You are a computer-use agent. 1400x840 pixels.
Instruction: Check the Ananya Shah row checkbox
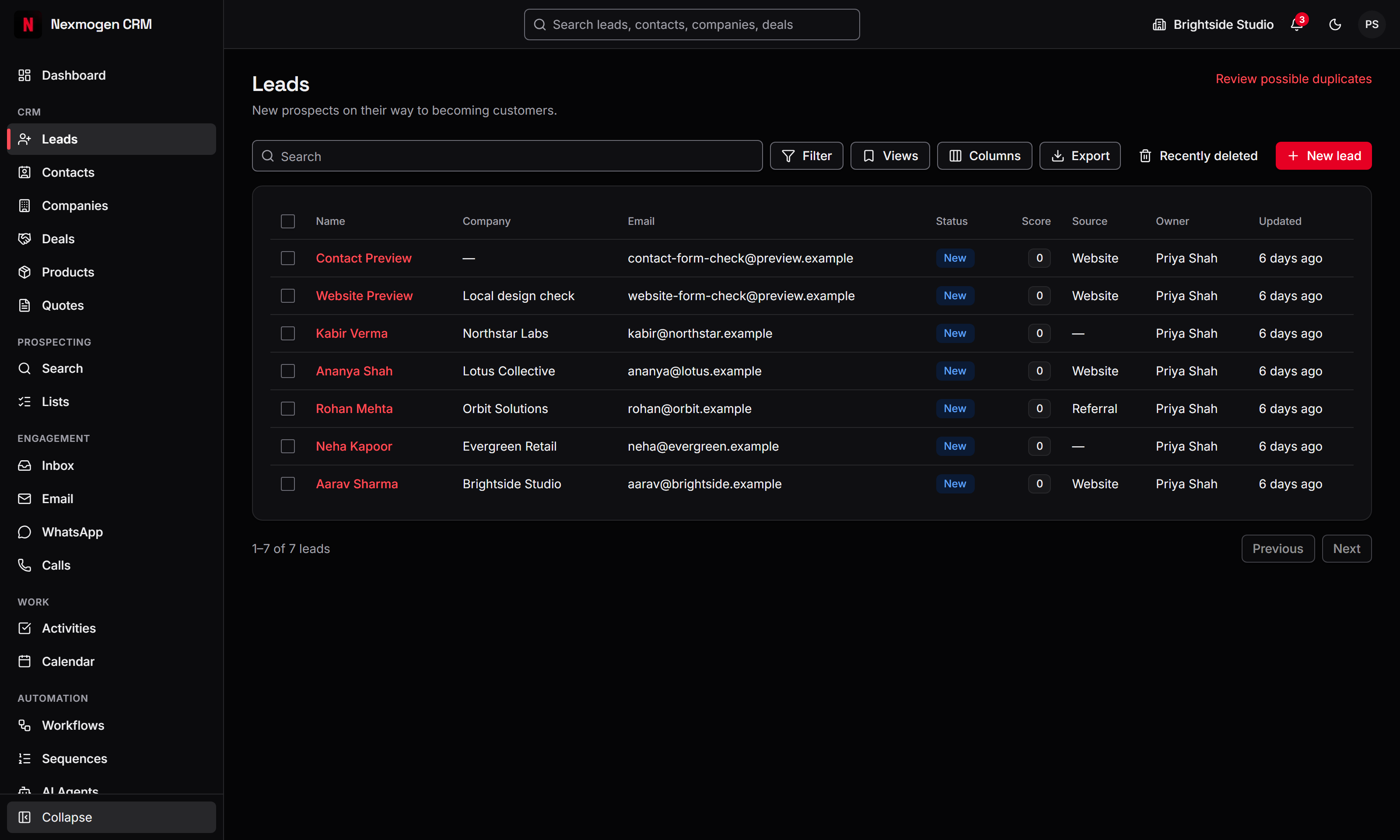[288, 371]
